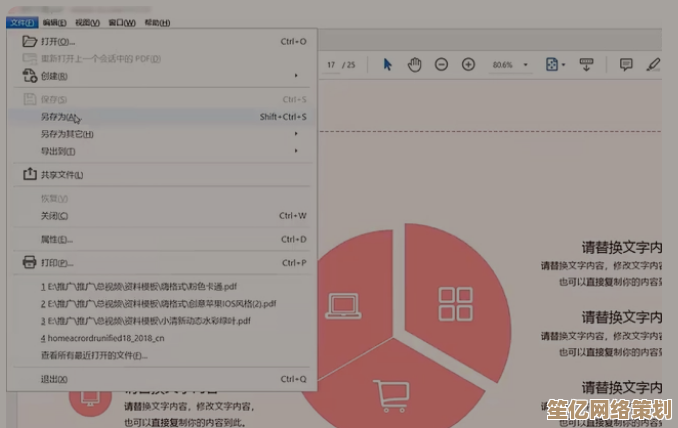Select the arrow selection tool
This screenshot has width=678, height=428.
pos(388,65)
